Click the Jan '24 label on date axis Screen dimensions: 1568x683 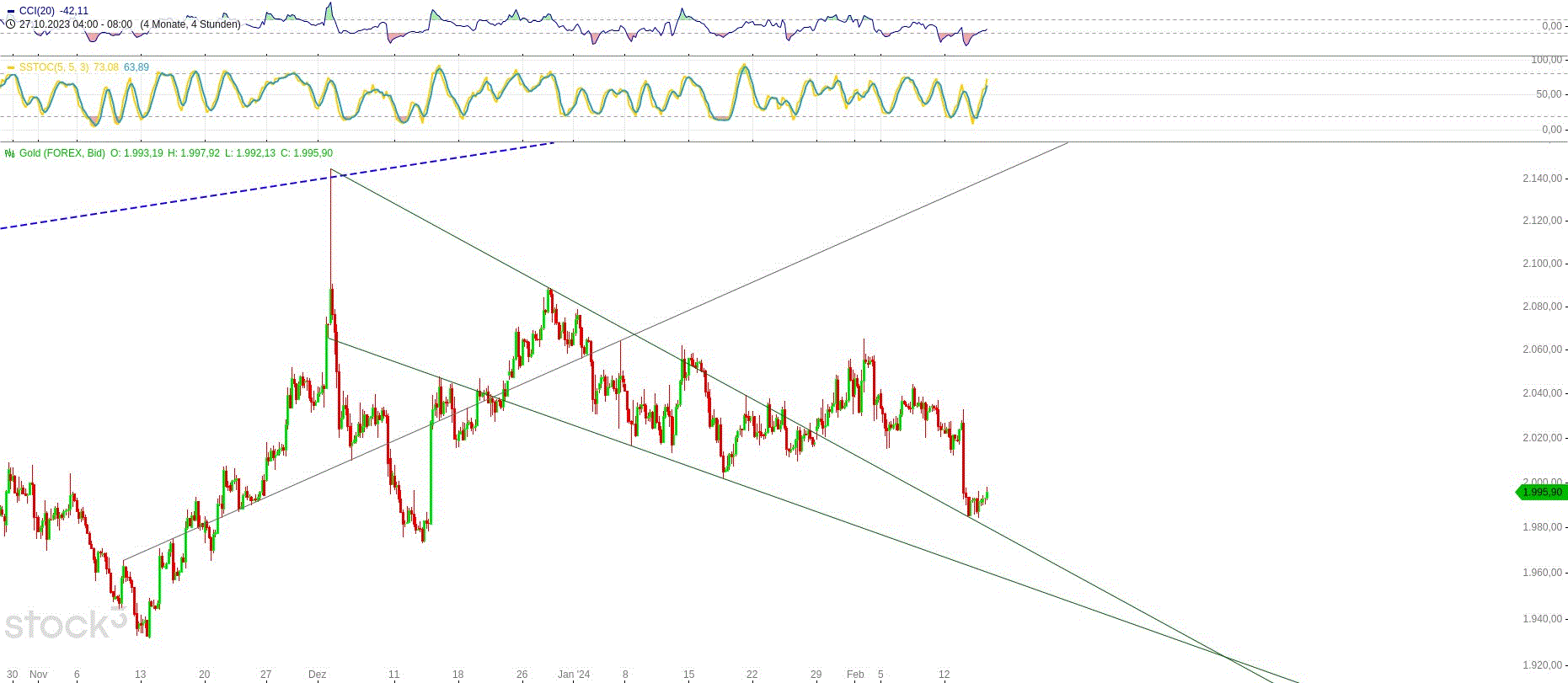574,675
